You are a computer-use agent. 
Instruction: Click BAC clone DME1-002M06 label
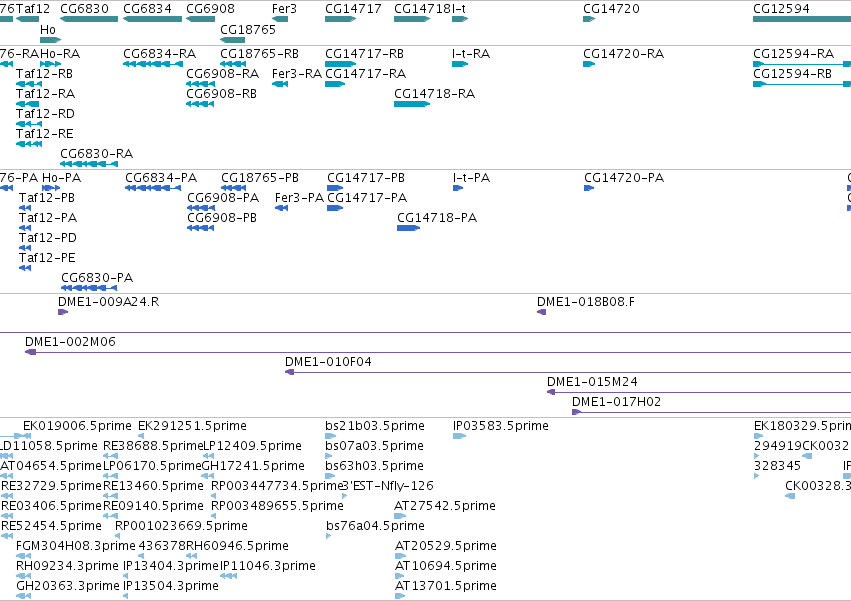pyautogui.click(x=70, y=342)
